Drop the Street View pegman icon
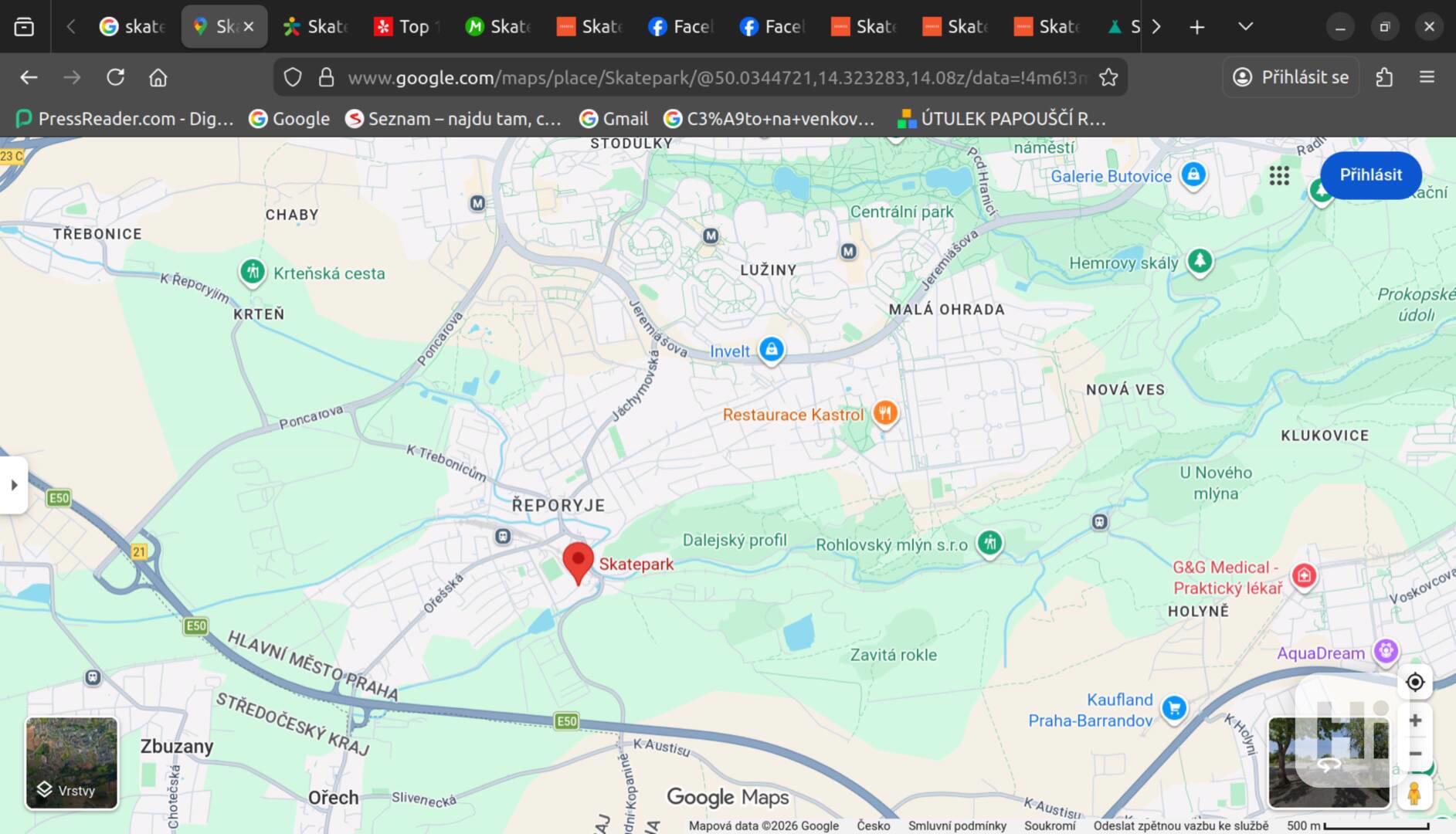Viewport: 1456px width, 834px height. (1414, 793)
